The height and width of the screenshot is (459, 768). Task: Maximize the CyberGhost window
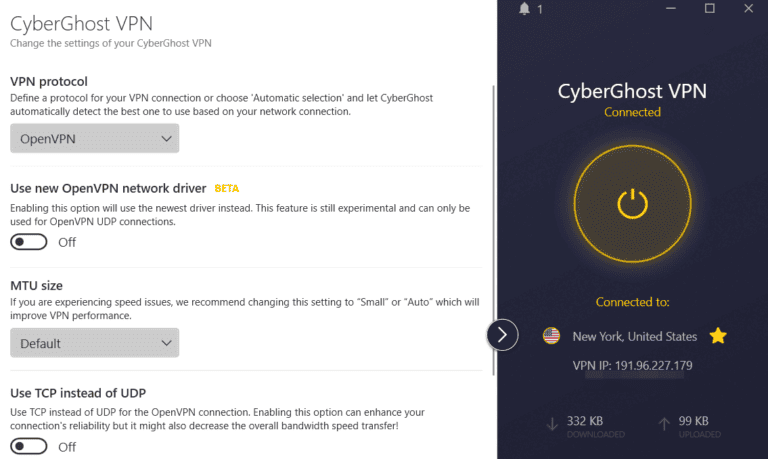point(710,9)
